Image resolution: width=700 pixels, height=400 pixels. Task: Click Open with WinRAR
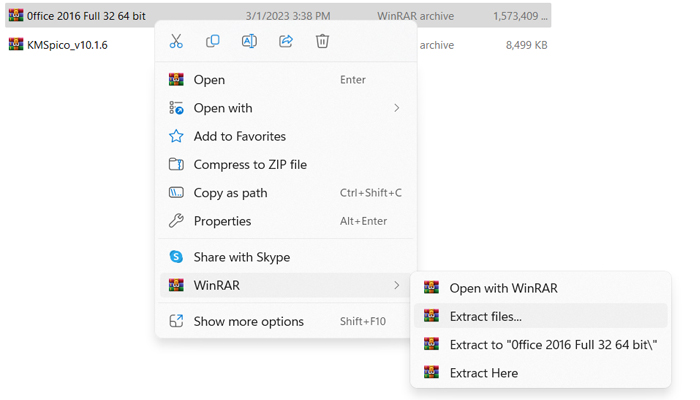pyautogui.click(x=503, y=288)
